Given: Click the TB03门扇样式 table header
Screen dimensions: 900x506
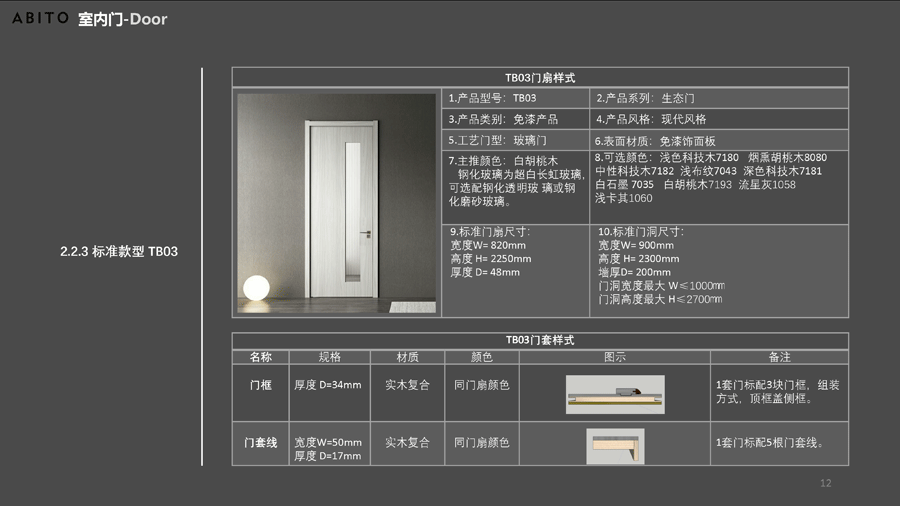Looking at the screenshot, I should (x=540, y=78).
